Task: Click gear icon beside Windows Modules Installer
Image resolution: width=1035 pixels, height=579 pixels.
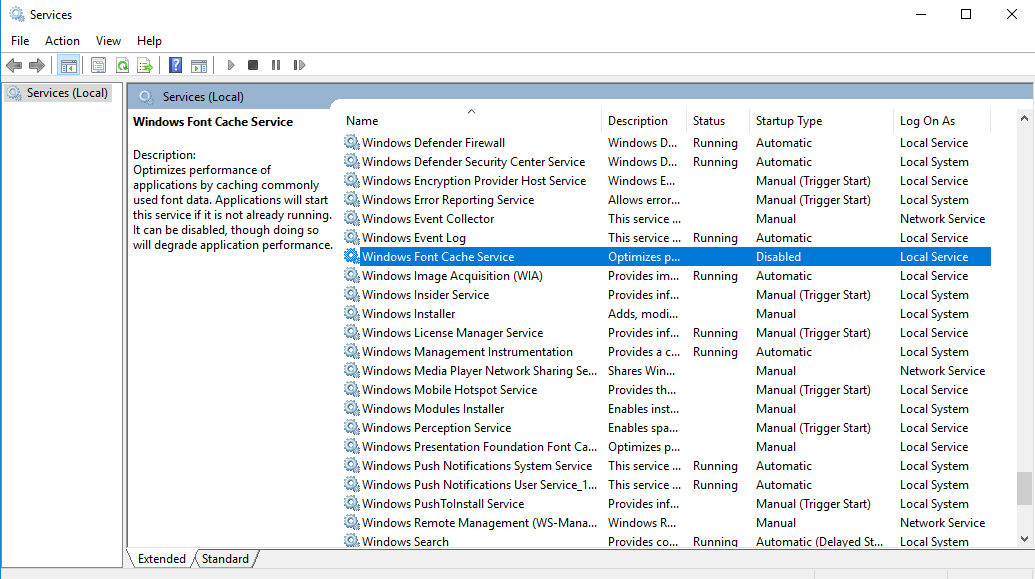Action: click(x=352, y=408)
